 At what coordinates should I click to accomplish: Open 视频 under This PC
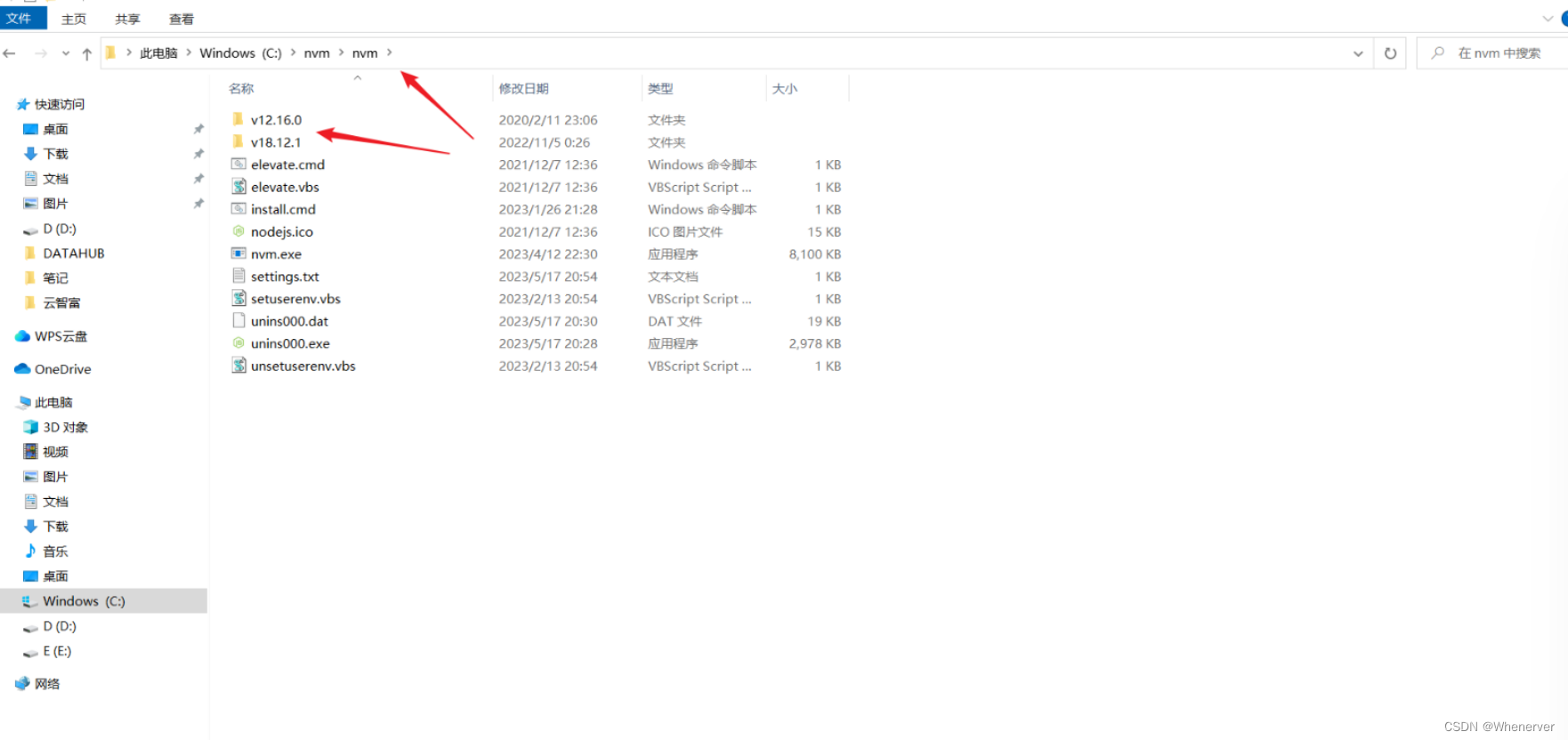point(55,452)
